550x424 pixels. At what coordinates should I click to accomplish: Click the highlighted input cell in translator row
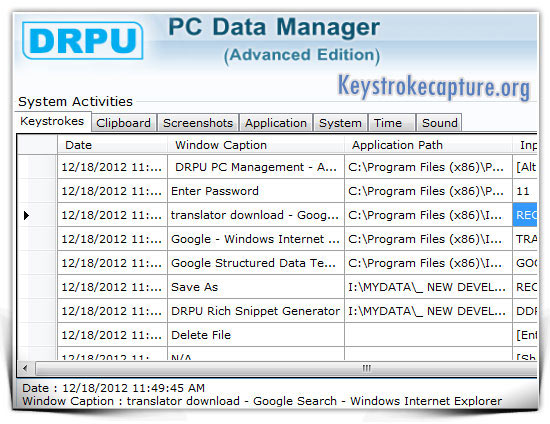(x=525, y=215)
